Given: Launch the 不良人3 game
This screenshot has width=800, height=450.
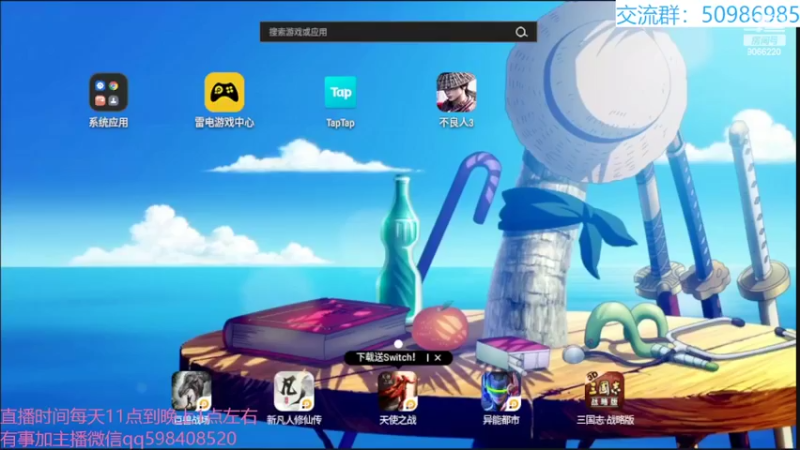Looking at the screenshot, I should click(x=456, y=92).
